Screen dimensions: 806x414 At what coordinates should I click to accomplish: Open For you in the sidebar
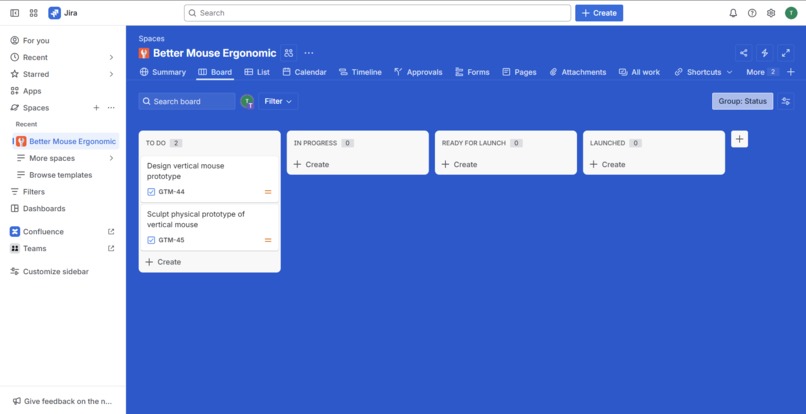(x=62, y=41)
